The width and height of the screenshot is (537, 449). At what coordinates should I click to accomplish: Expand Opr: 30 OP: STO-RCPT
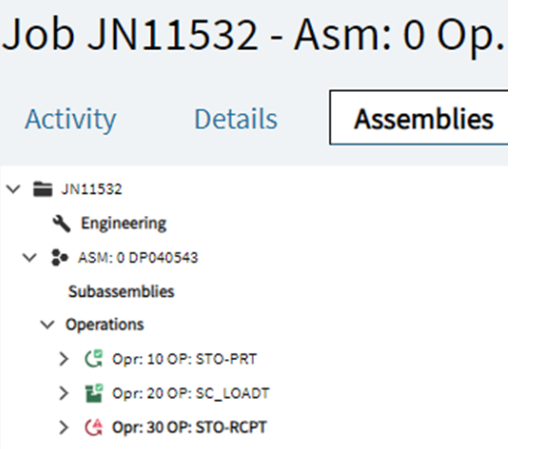coord(64,427)
